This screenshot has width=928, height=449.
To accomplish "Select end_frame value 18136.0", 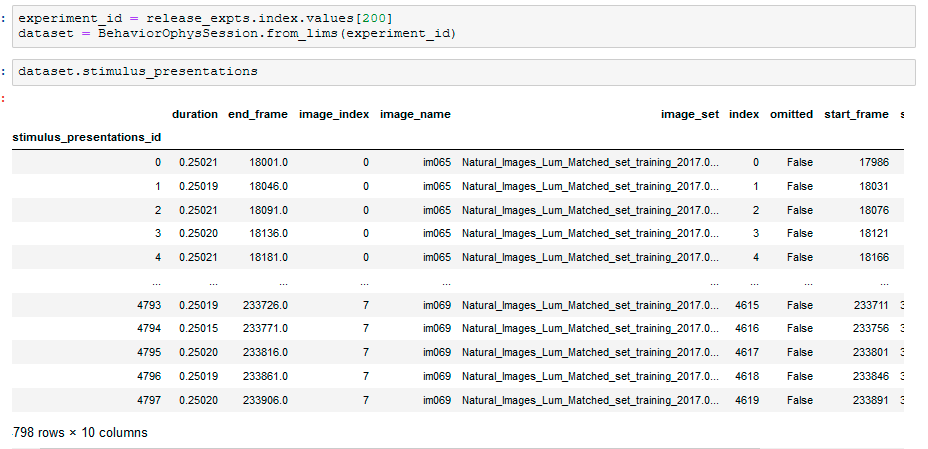I will click(269, 233).
